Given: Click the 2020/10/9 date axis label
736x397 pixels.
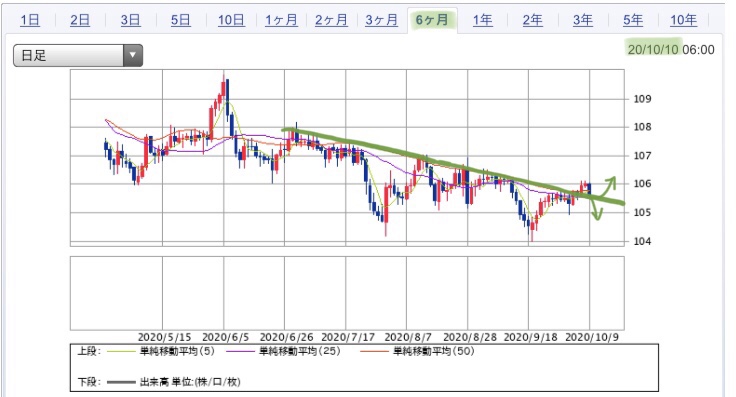Looking at the screenshot, I should 591,337.
